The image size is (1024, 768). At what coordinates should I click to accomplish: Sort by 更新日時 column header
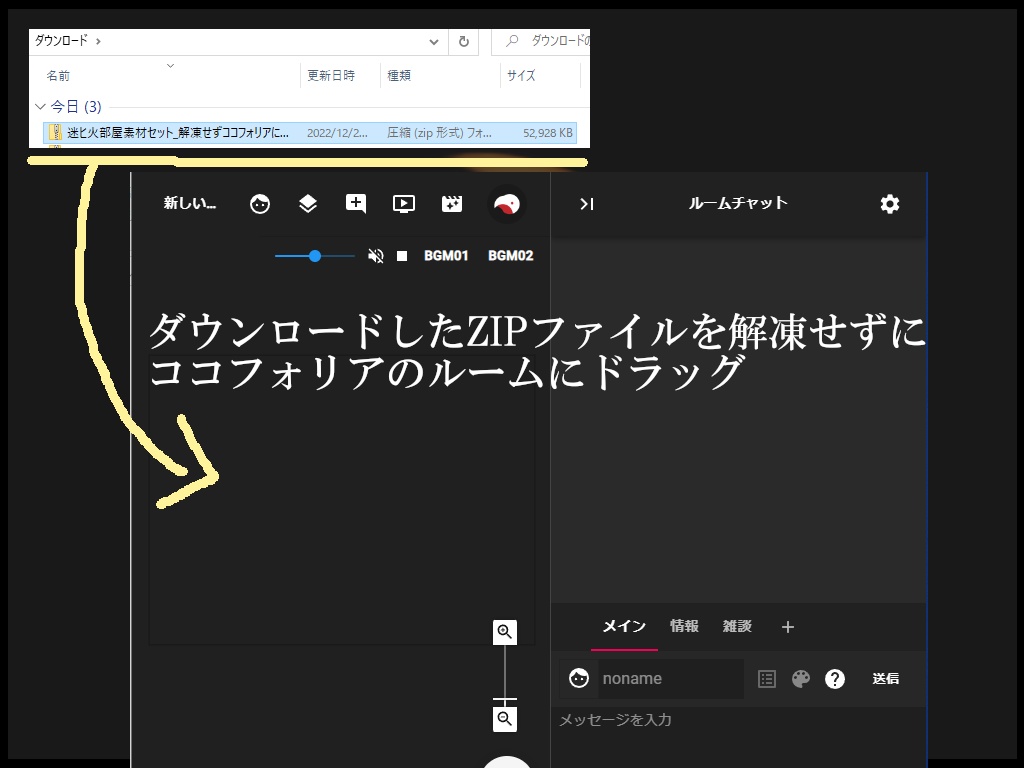(x=331, y=76)
